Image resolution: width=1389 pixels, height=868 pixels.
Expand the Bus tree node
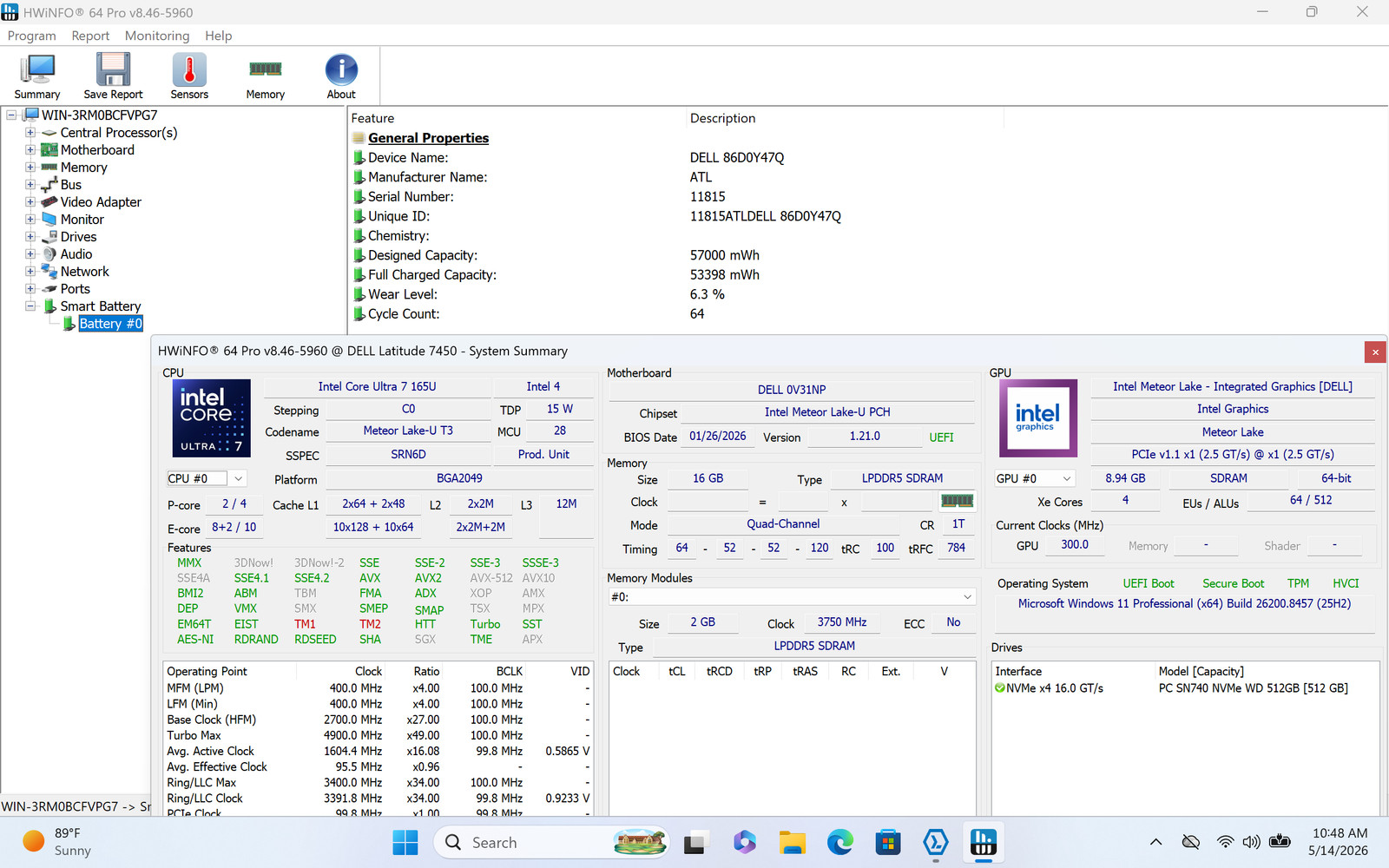pyautogui.click(x=30, y=185)
